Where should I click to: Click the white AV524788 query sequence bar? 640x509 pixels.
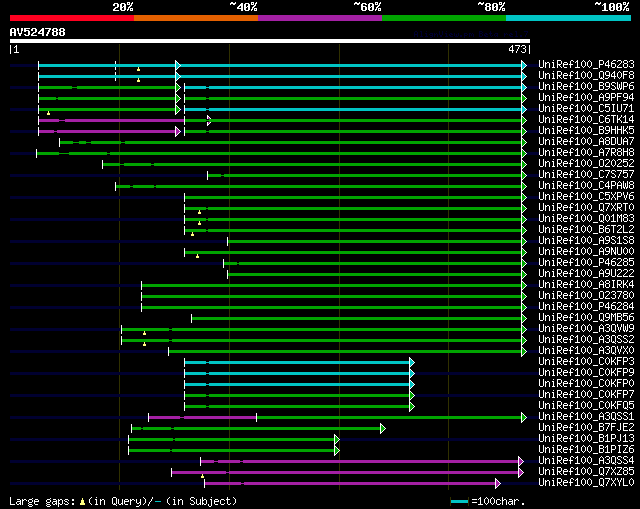(270, 41)
